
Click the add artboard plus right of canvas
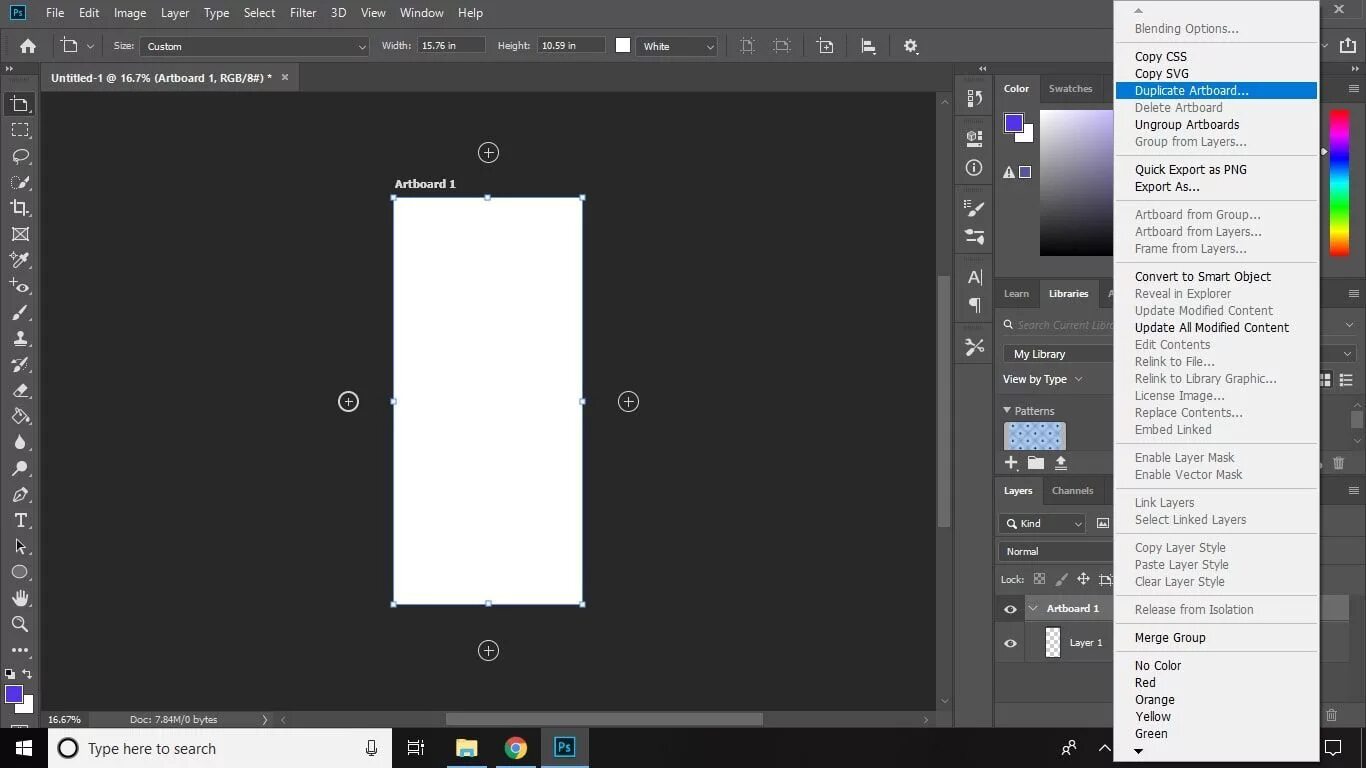pos(628,401)
